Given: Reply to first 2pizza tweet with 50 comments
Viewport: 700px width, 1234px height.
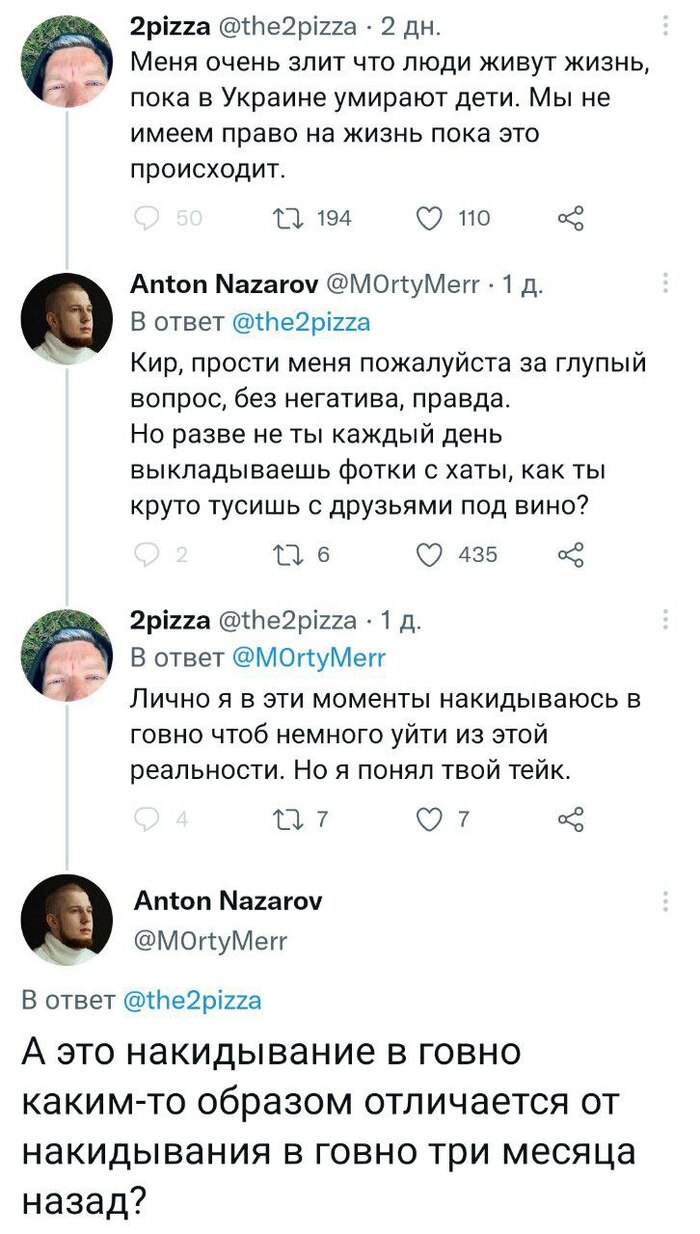Looking at the screenshot, I should coord(146,217).
